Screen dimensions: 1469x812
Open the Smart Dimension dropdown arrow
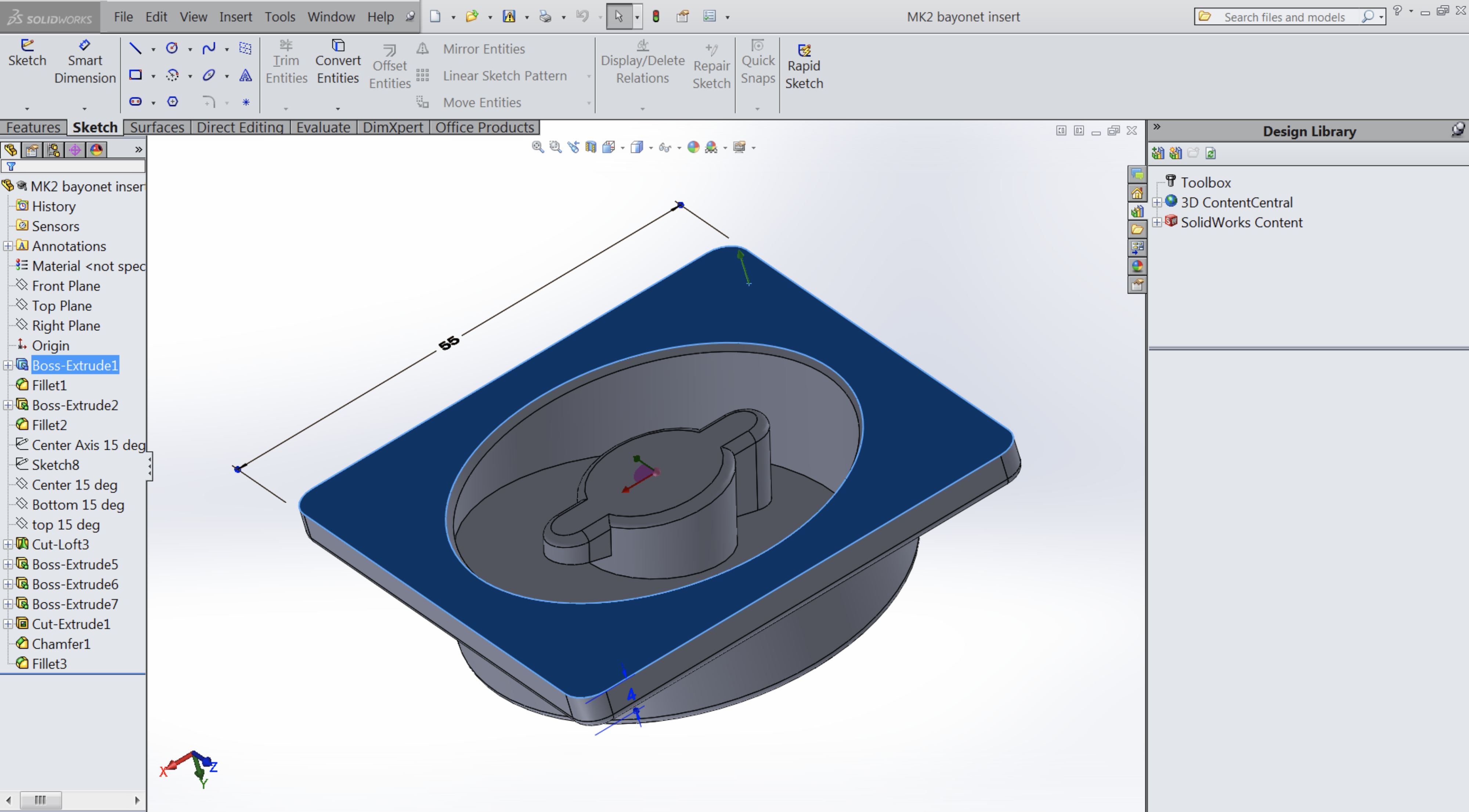click(x=84, y=108)
